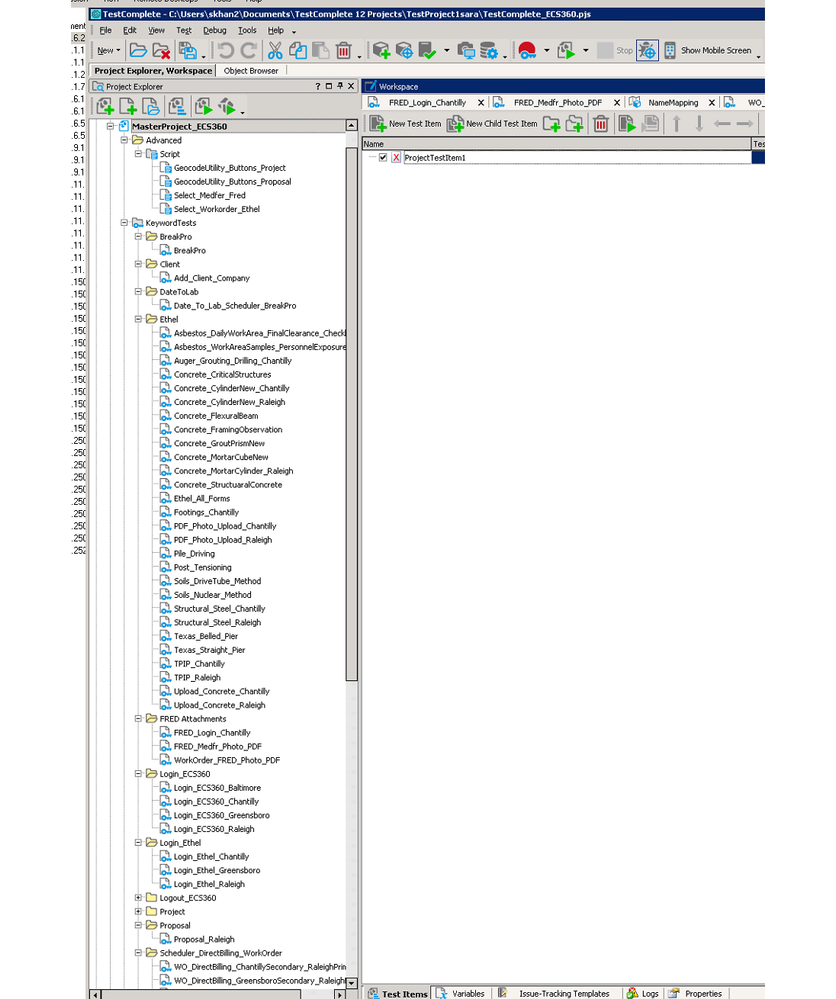Close the NameMapping workspace tab
The width and height of the screenshot is (836, 999).
(x=713, y=101)
